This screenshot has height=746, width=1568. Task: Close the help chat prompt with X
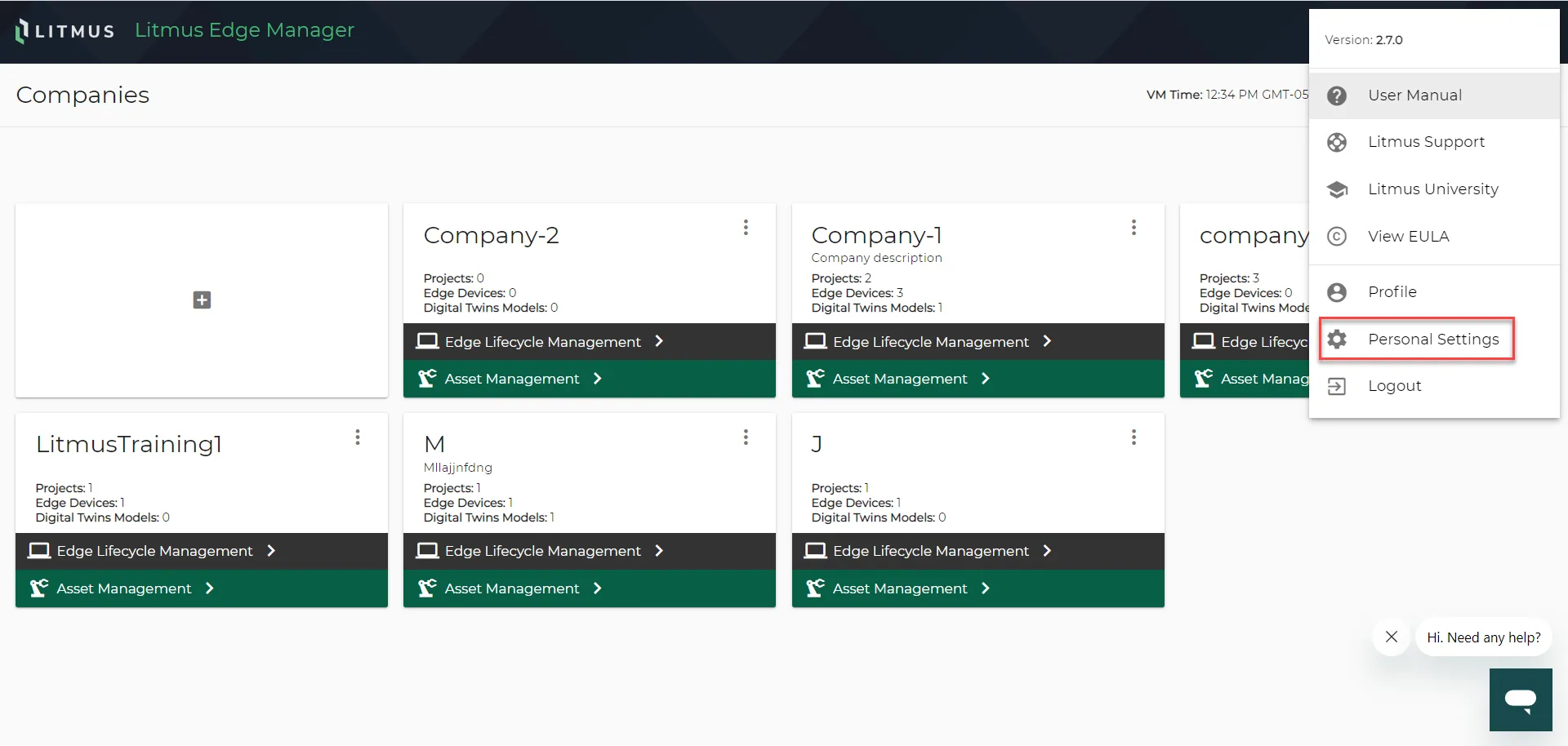[x=1392, y=637]
